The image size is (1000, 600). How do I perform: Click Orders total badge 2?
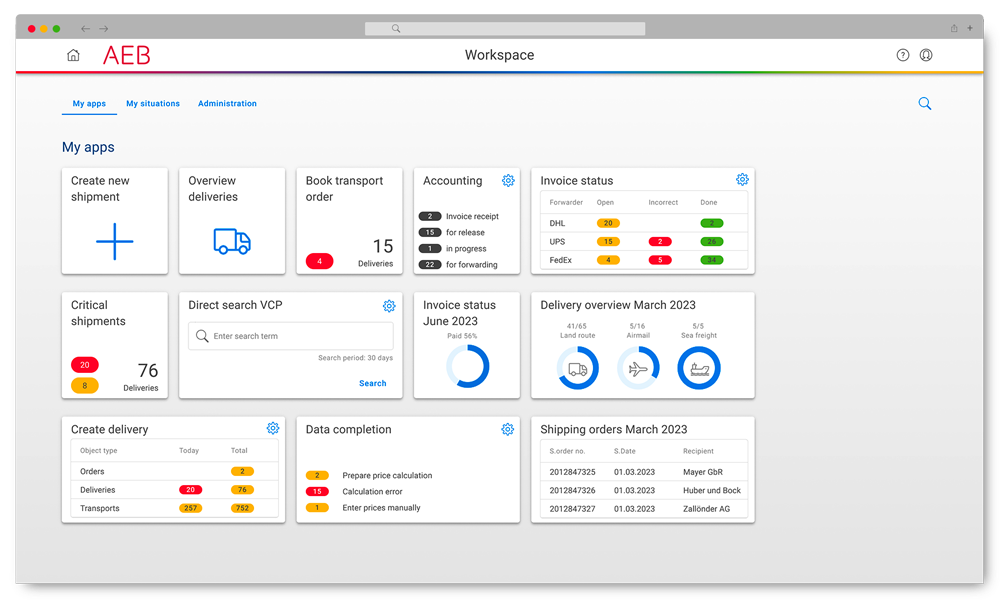click(x=242, y=471)
